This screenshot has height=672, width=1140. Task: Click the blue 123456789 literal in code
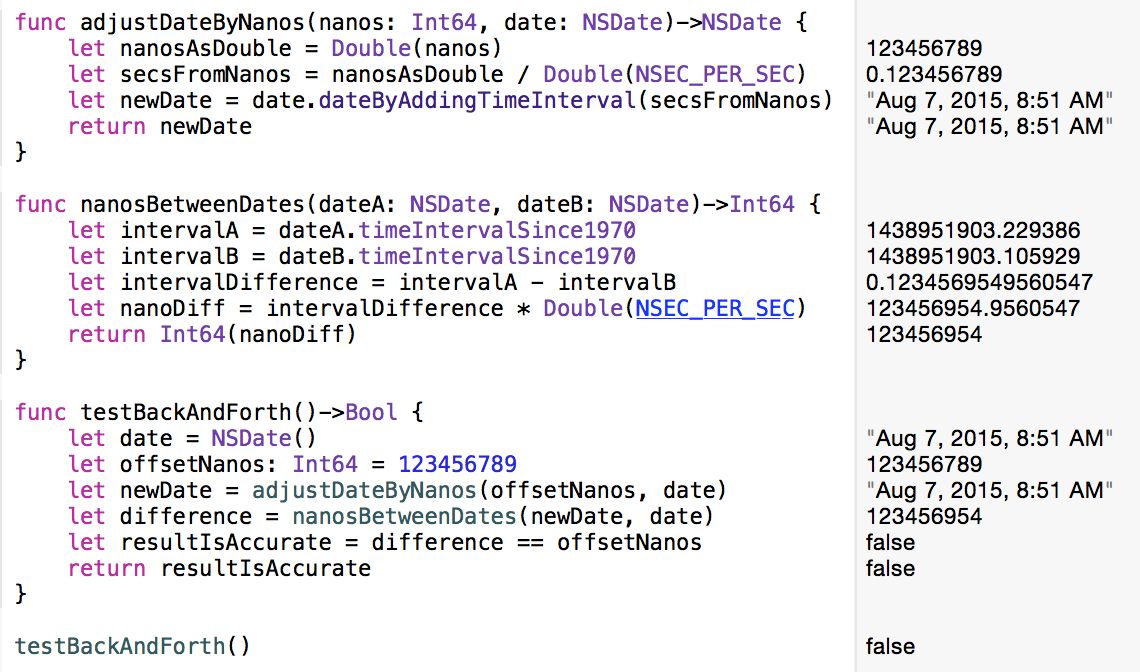point(457,464)
